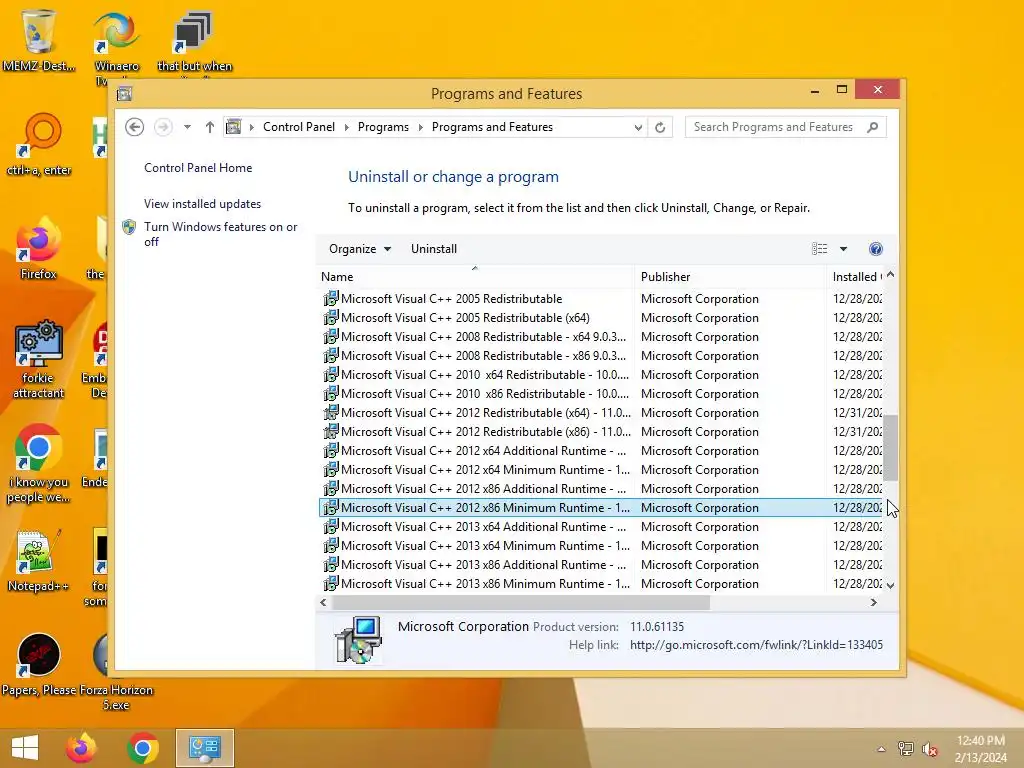1024x768 pixels.
Task: Expand arrow after Control Panel breadcrumb
Action: click(x=346, y=127)
